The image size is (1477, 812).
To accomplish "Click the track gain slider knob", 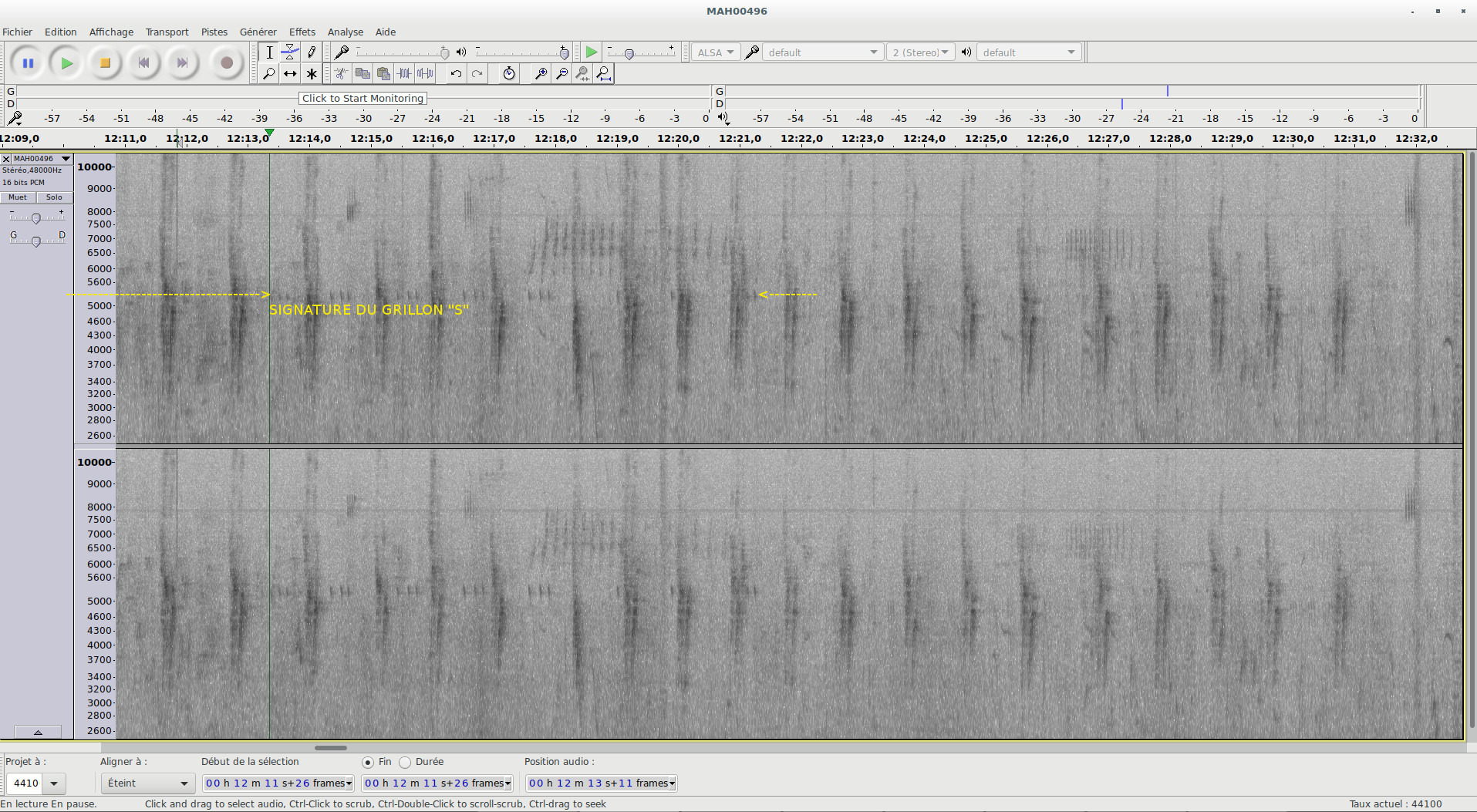I will (35, 219).
